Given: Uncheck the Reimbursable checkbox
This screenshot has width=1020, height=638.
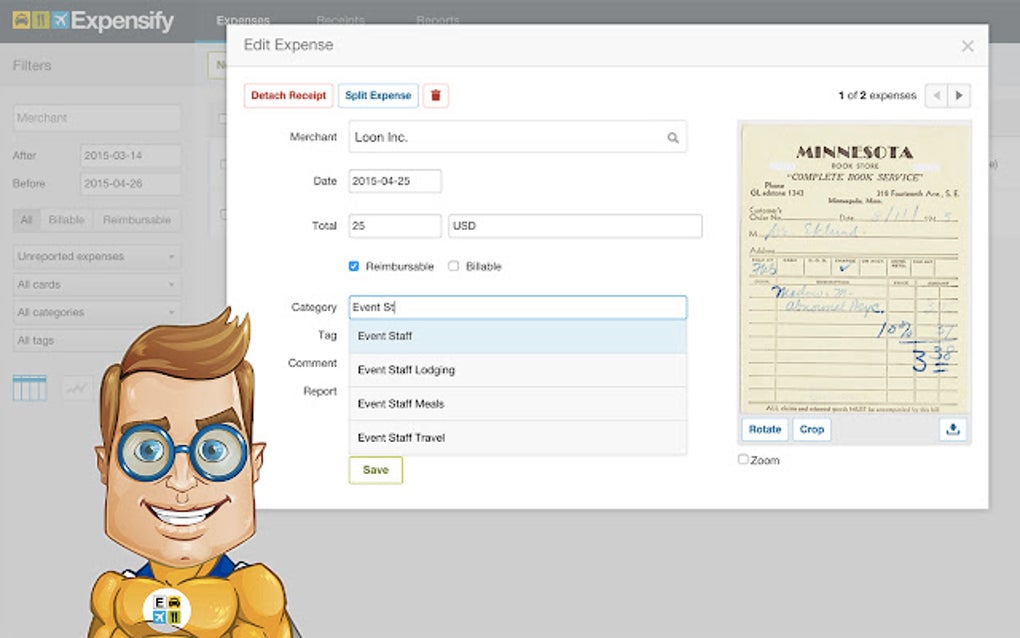Looking at the screenshot, I should click(354, 265).
